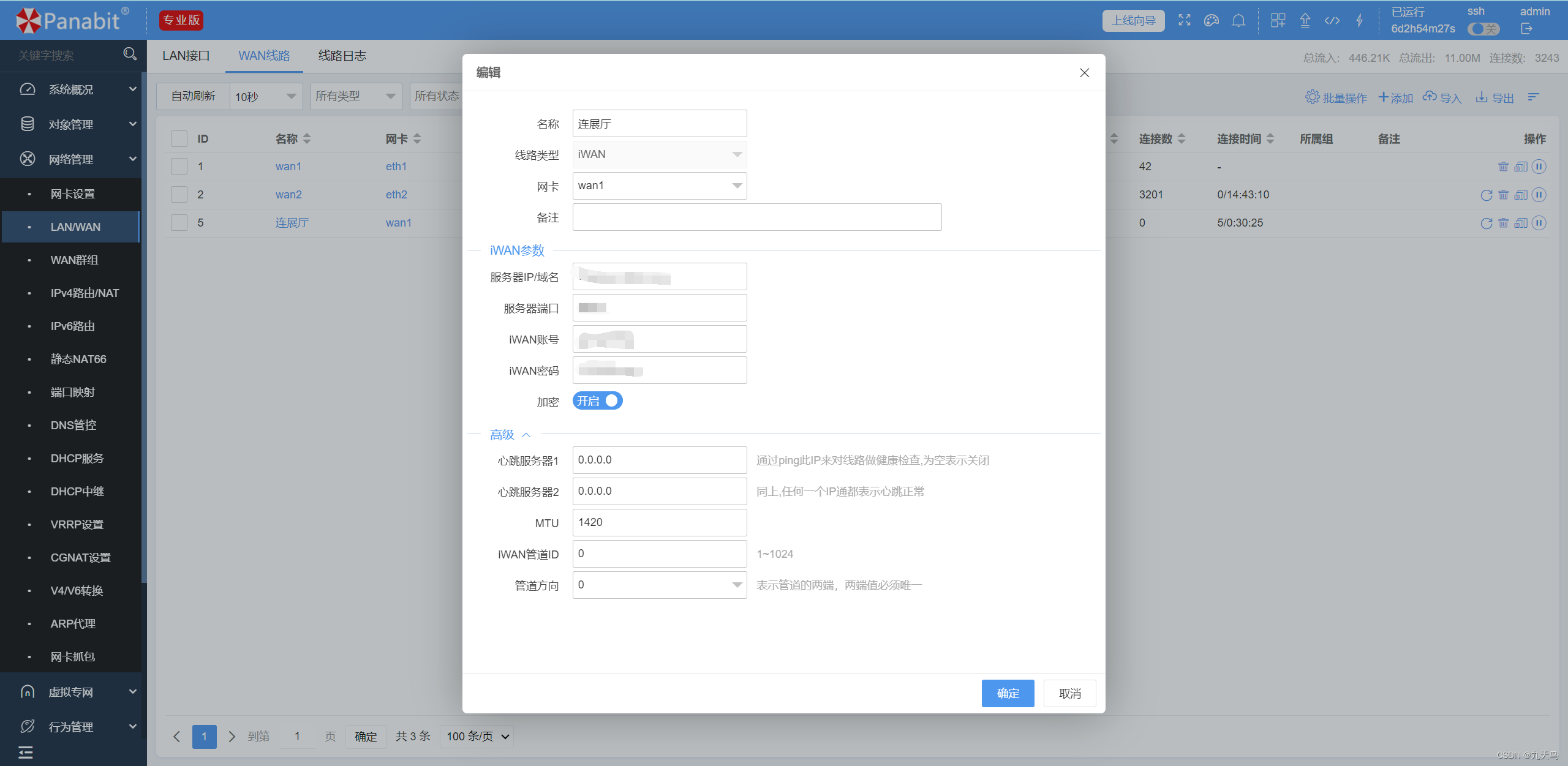Click the 取消 cancel button
This screenshot has width=1568, height=766.
coord(1069,693)
